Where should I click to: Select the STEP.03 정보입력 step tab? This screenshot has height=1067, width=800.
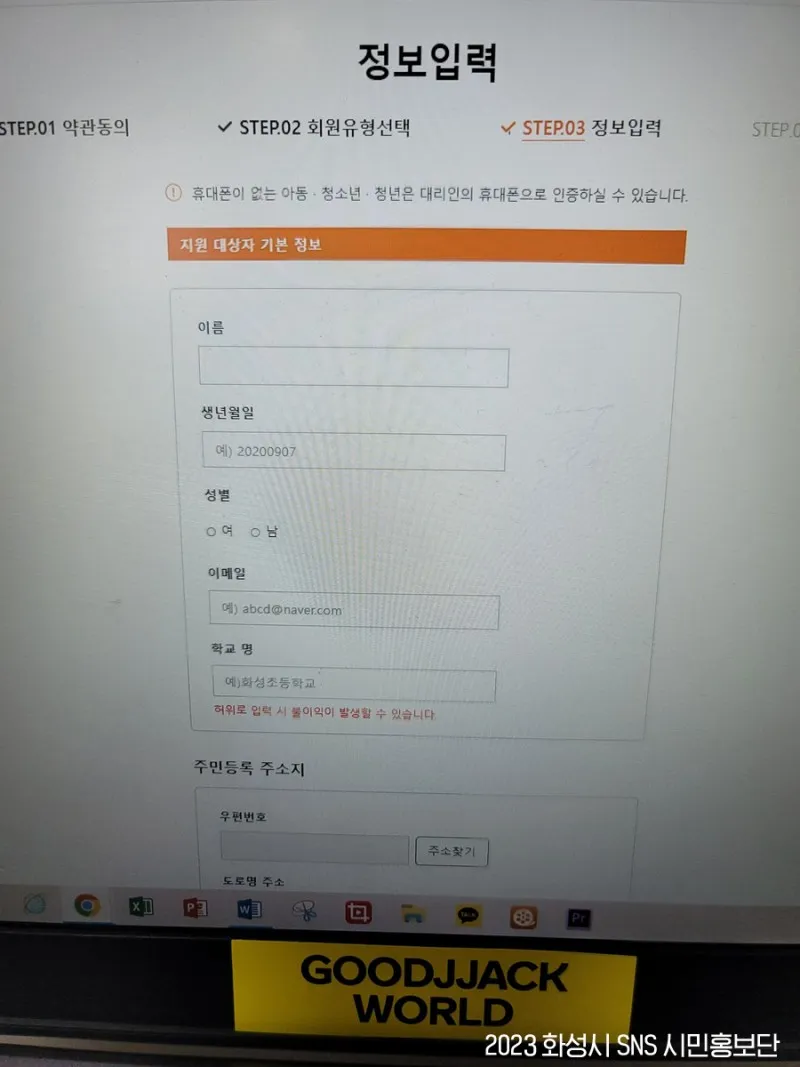(x=581, y=128)
